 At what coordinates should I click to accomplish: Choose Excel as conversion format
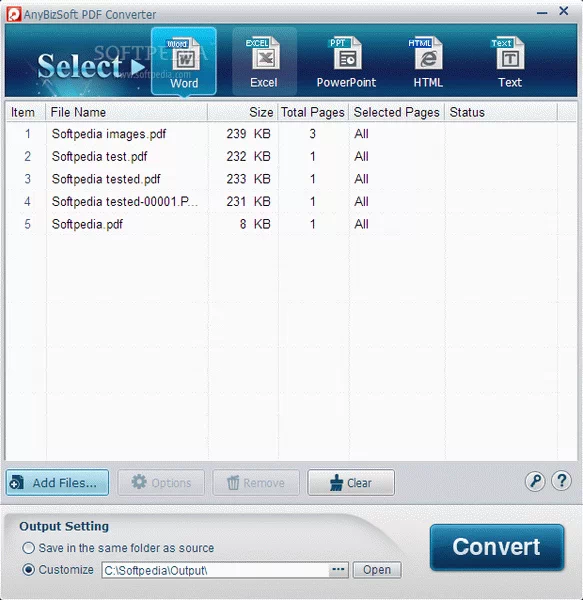264,61
